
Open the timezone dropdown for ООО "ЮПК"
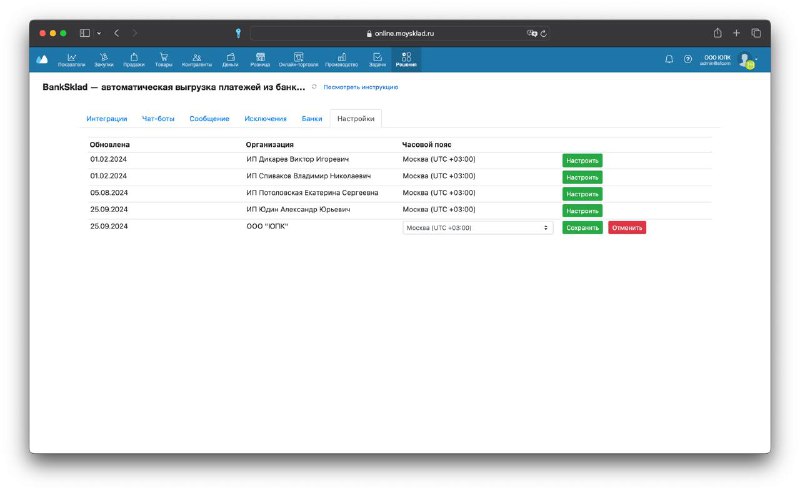tap(478, 228)
